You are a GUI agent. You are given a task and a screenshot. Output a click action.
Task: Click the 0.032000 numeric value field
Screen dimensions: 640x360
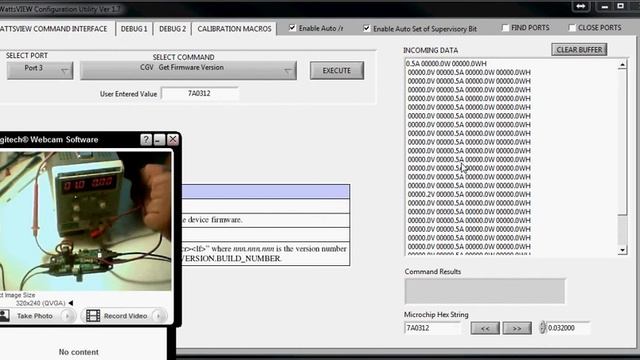(x=568, y=328)
